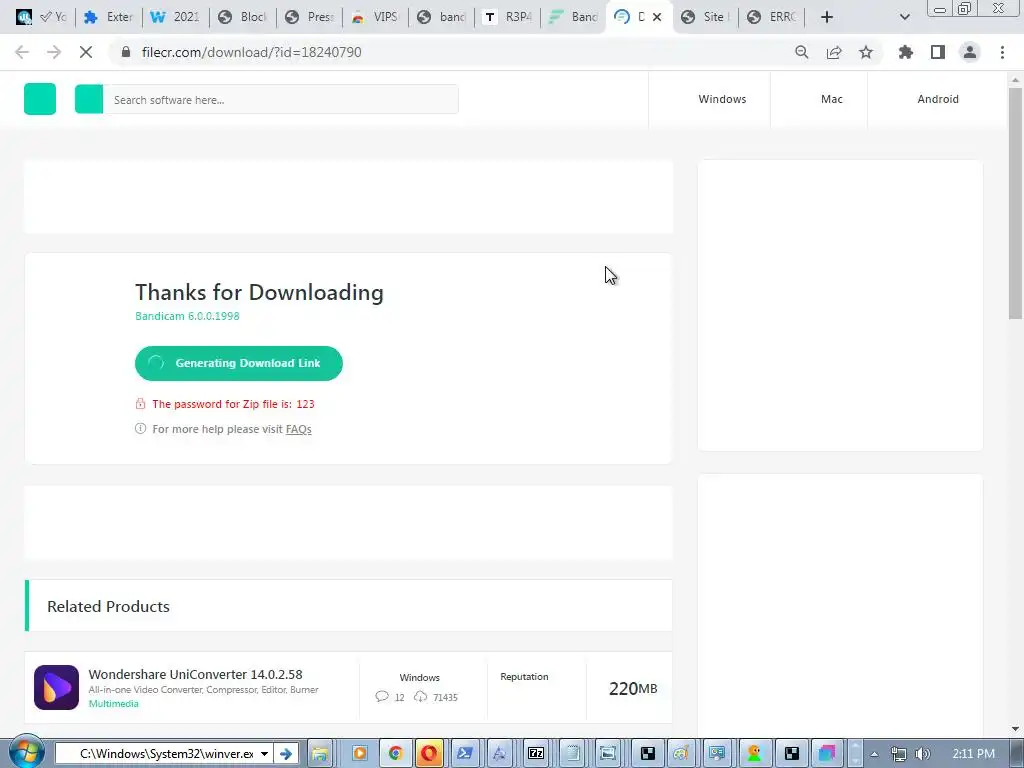Open the media player taskbar icon

(x=359, y=754)
